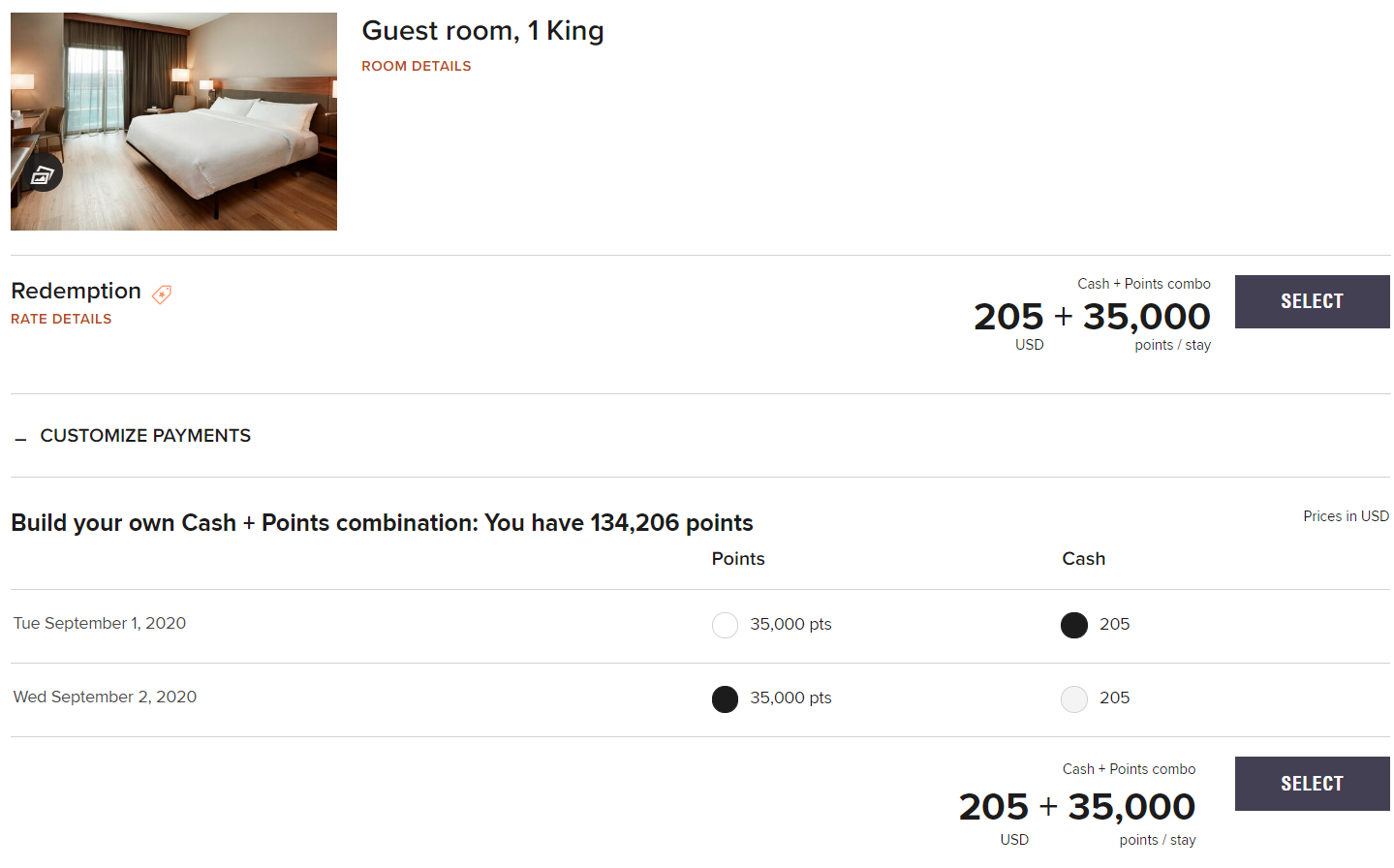Click the Wed September 2, 2020 row label
The width and height of the screenshot is (1394, 868).
point(105,697)
